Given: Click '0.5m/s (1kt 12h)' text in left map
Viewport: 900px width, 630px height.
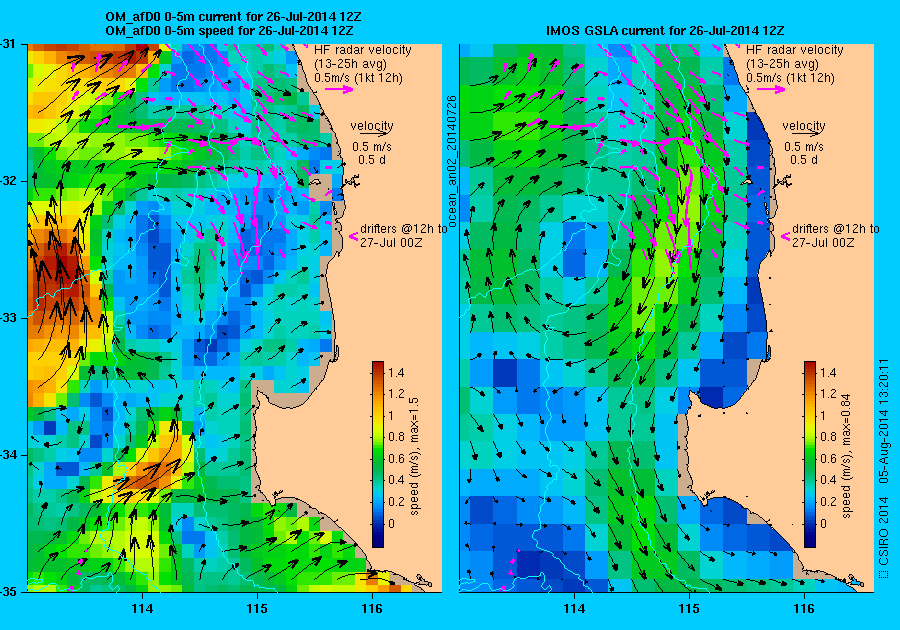Looking at the screenshot, I should coord(358,78).
